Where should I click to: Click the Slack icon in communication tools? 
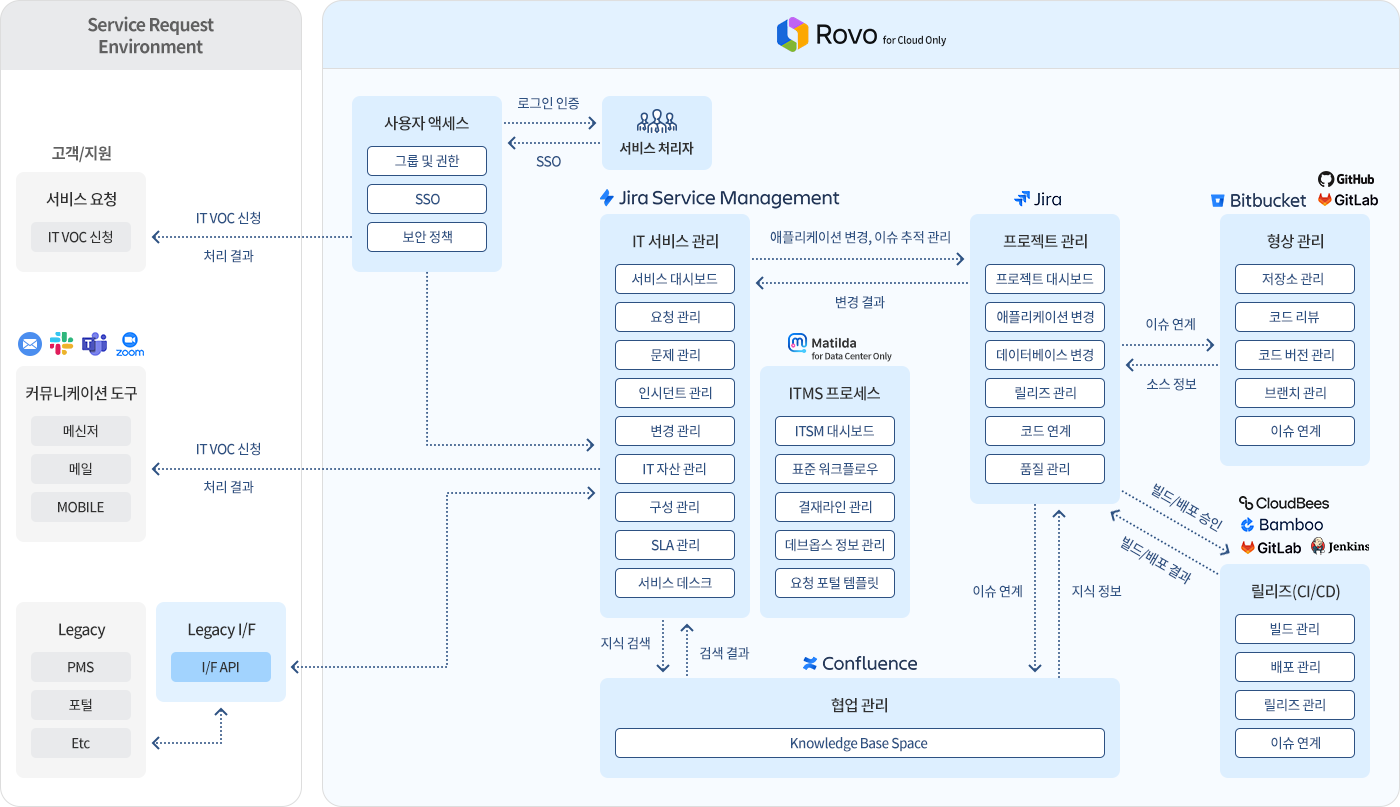coord(62,343)
